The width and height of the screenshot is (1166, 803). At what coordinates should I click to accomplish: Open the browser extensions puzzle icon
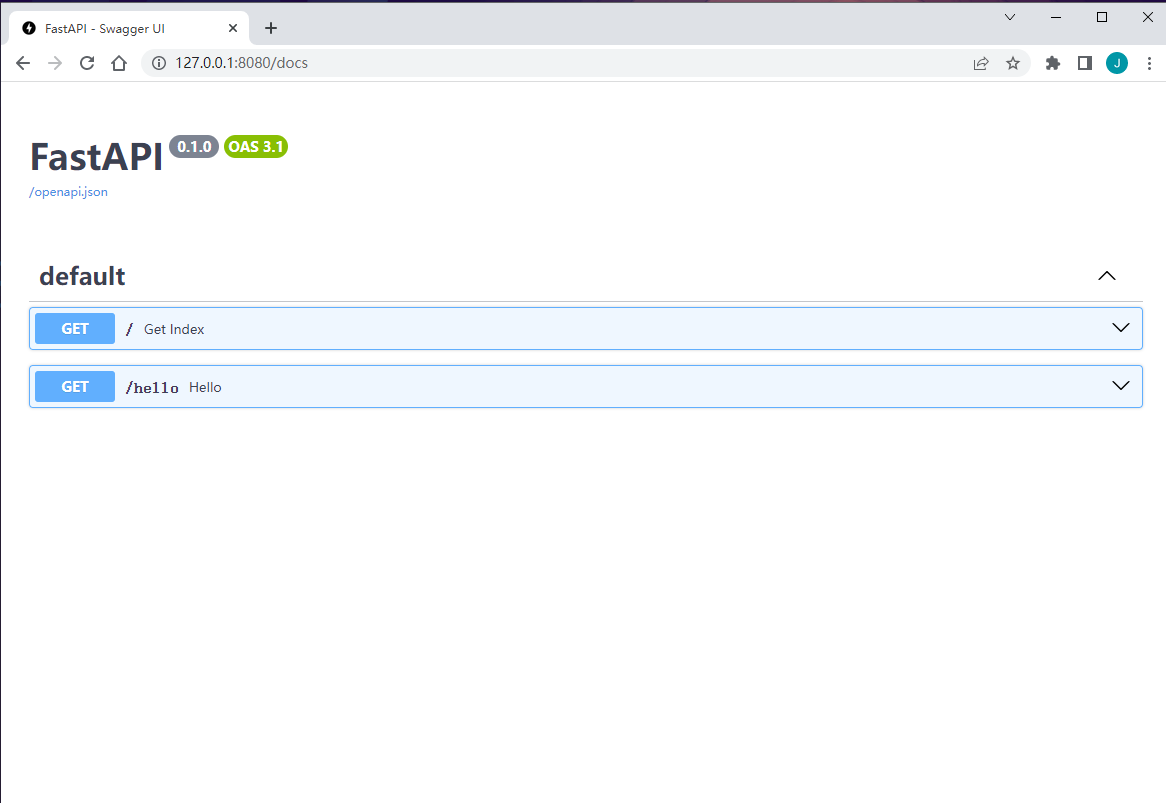[1052, 62]
